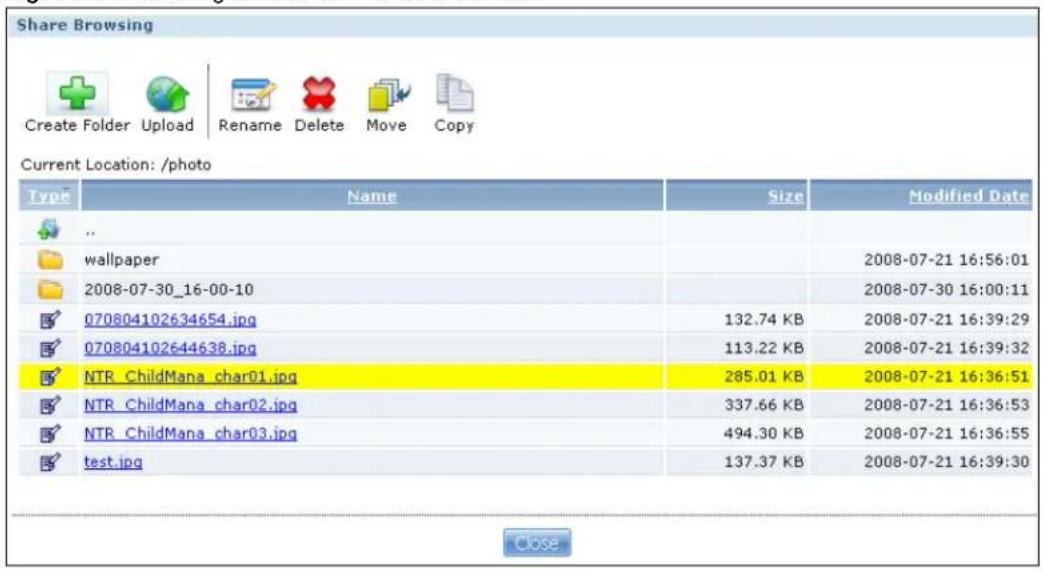1043x571 pixels.
Task: Click the date 2008-07-21 16:56:01
Action: tap(947, 260)
